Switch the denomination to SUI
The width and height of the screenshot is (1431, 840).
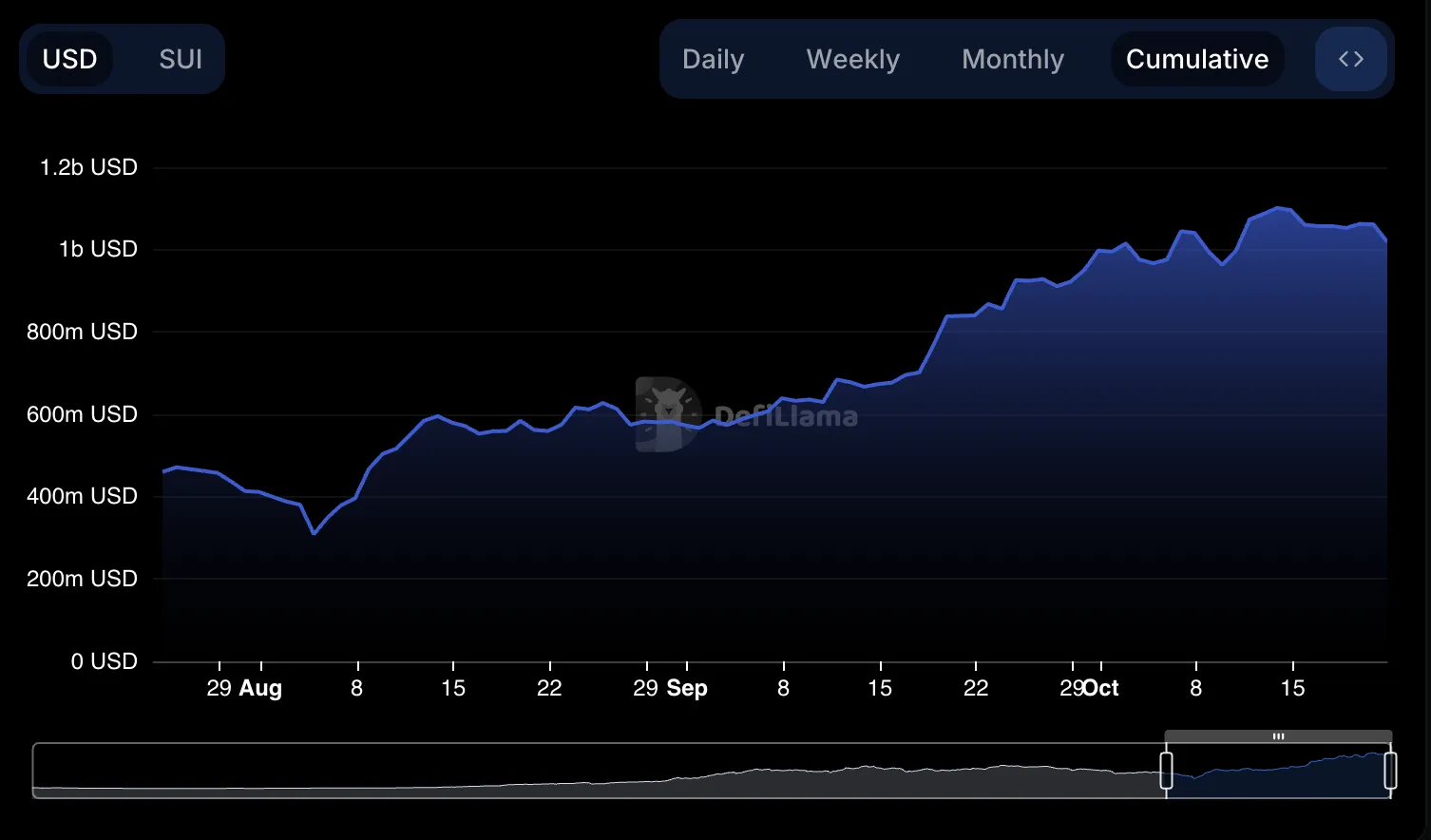[x=181, y=59]
